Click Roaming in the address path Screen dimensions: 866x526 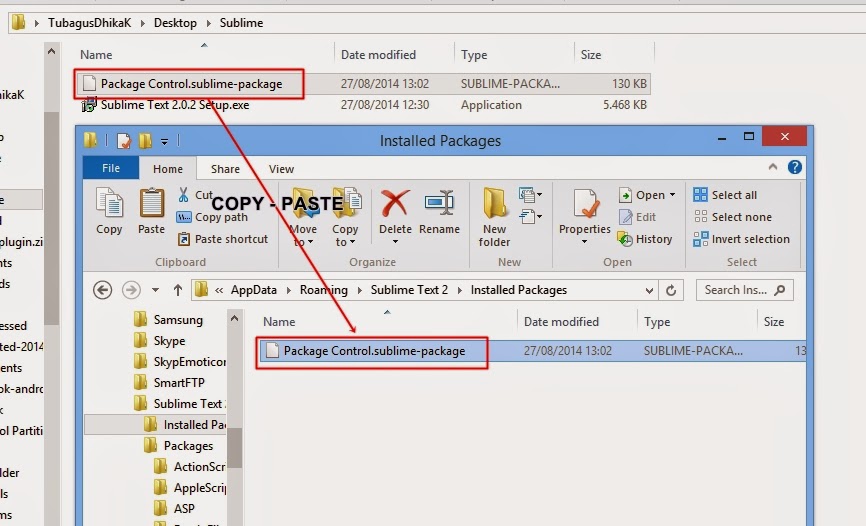pos(324,290)
